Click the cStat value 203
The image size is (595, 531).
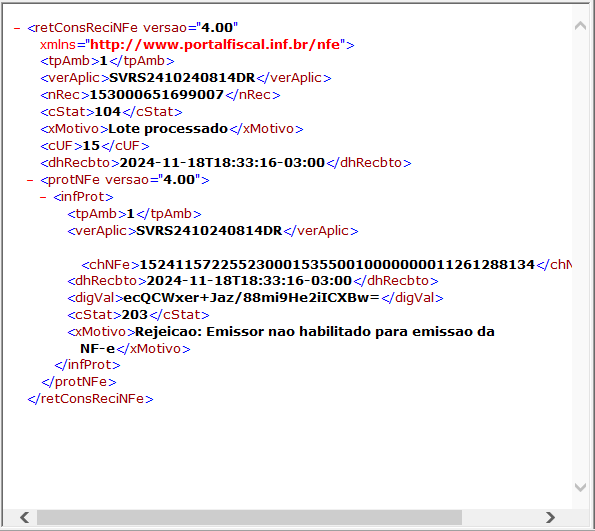coord(134,315)
